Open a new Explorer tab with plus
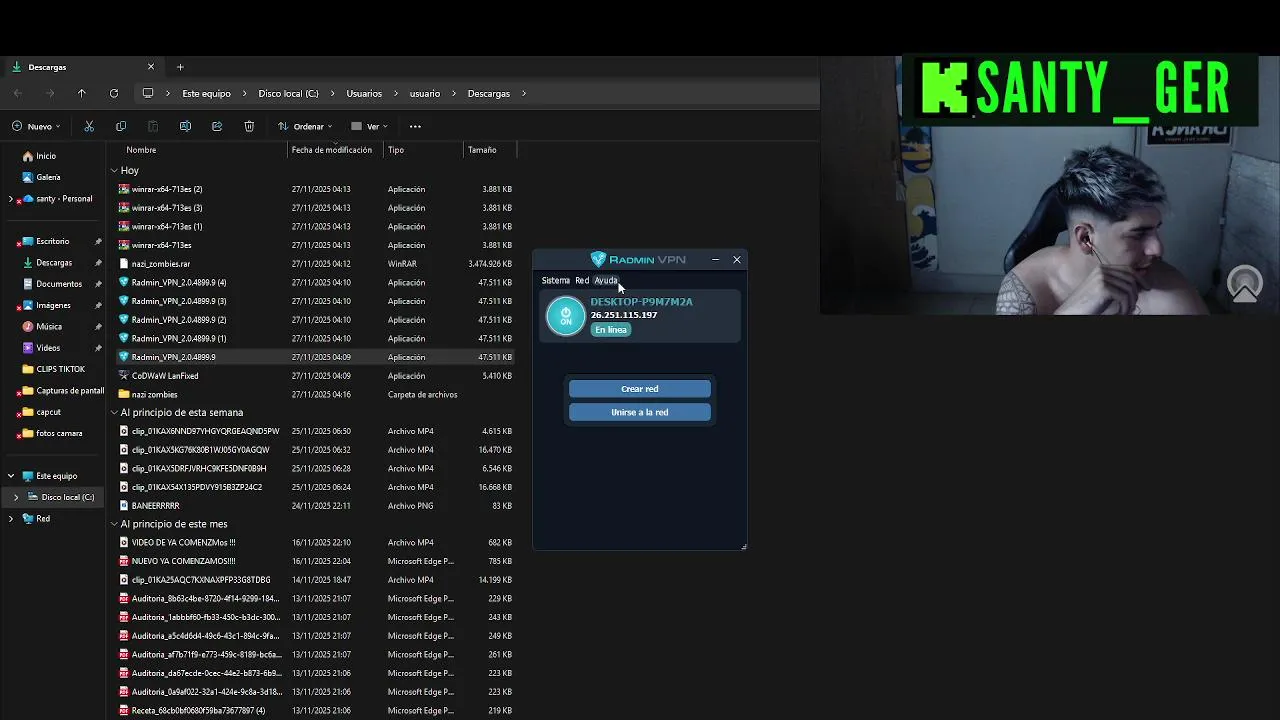 (x=180, y=67)
